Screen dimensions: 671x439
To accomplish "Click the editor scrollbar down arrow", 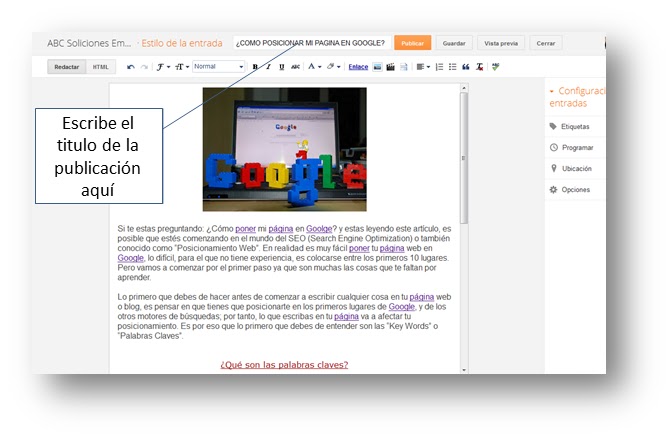I will (464, 370).
